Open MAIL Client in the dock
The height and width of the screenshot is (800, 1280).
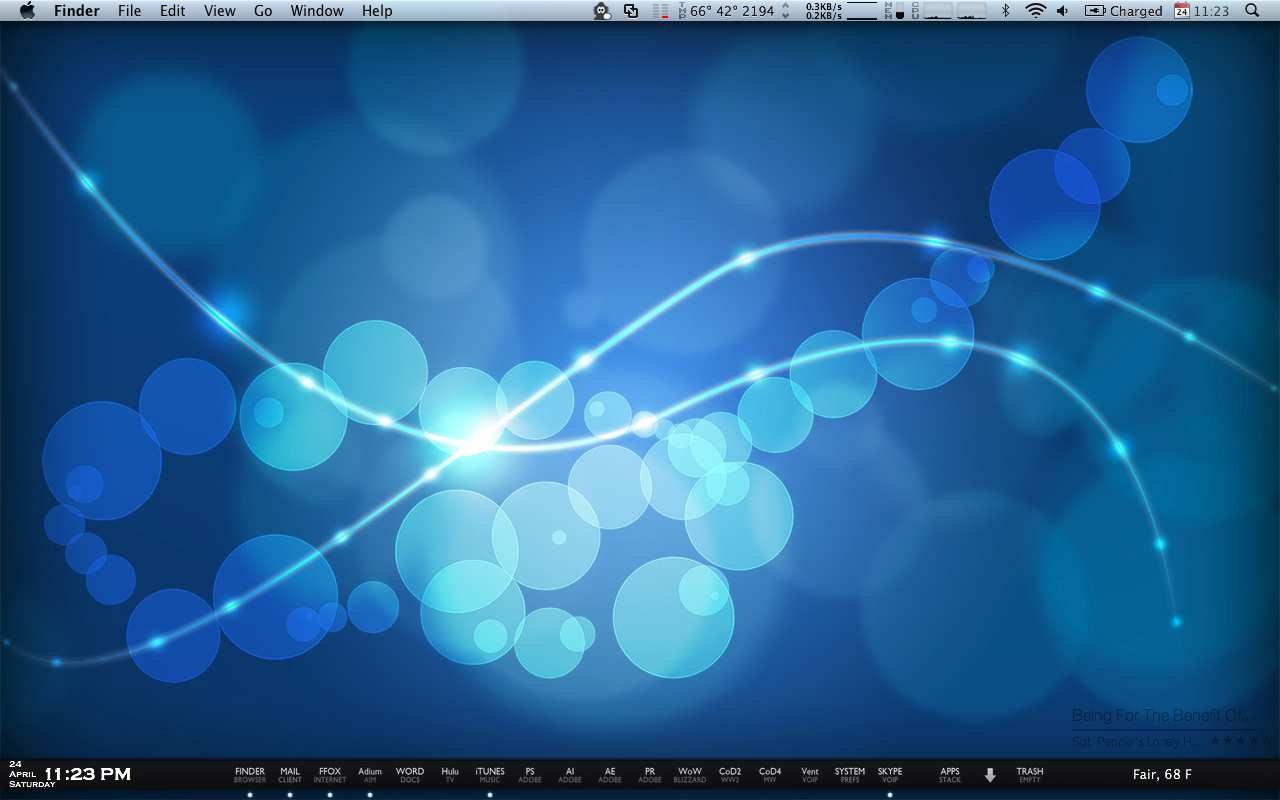[290, 775]
